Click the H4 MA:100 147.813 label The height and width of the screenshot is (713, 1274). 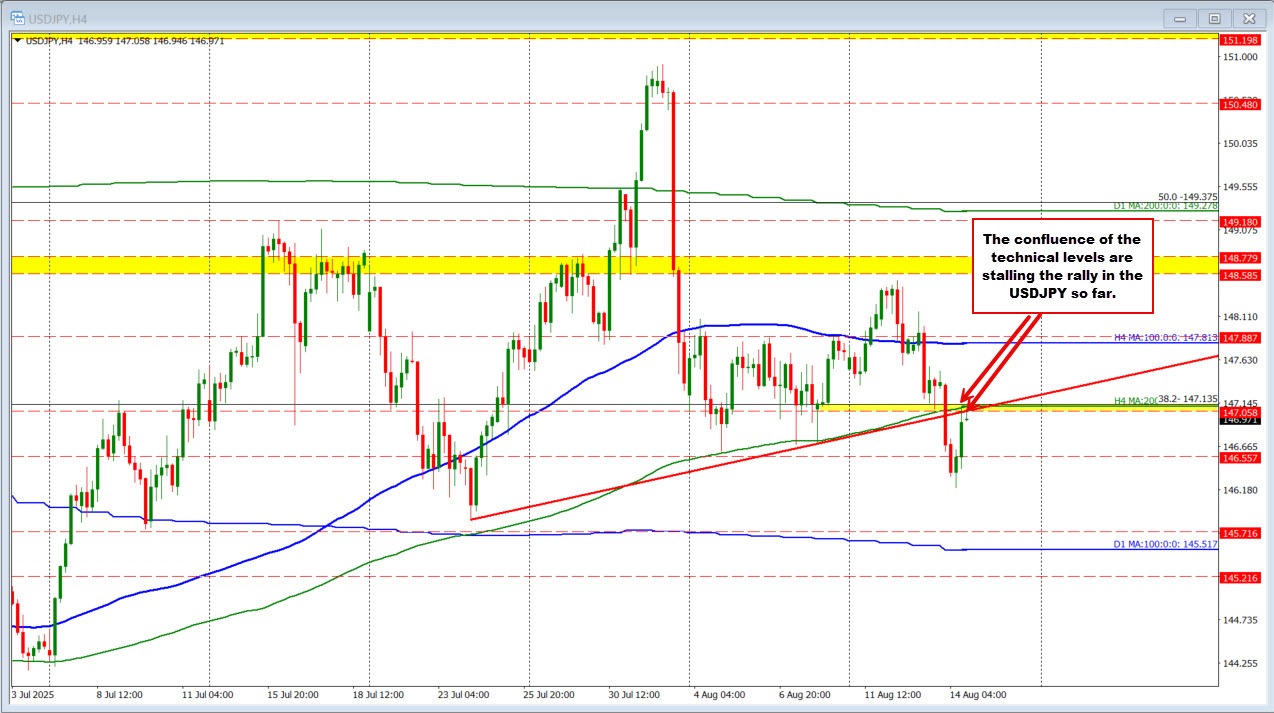point(1165,338)
